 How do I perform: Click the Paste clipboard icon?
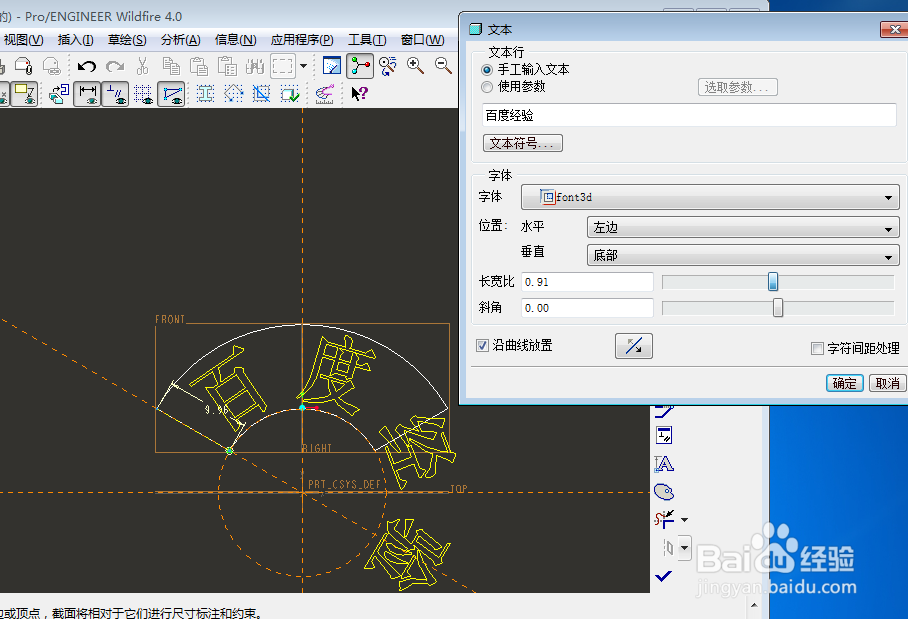(199, 66)
